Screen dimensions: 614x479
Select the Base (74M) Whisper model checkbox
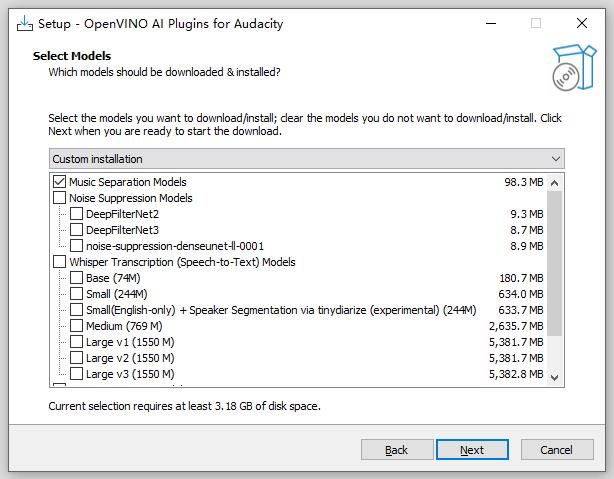[x=76, y=278]
